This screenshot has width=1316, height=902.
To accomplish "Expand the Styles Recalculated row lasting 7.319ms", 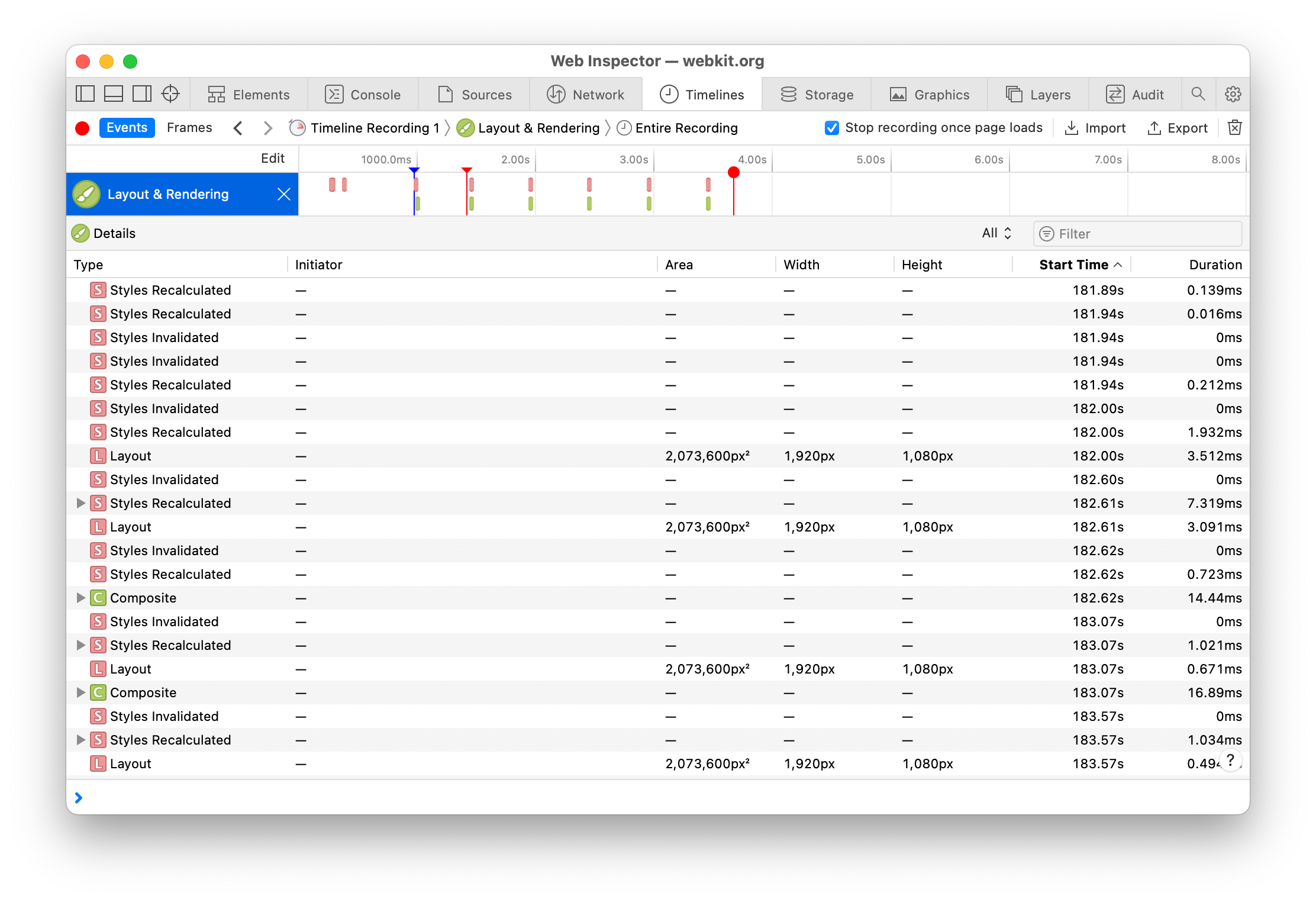I will (x=81, y=503).
